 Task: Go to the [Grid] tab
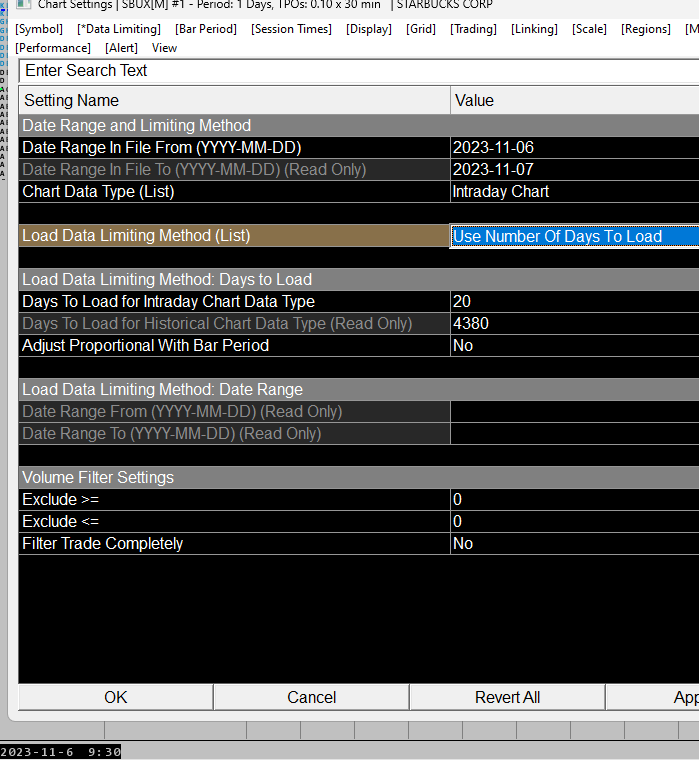point(421,29)
